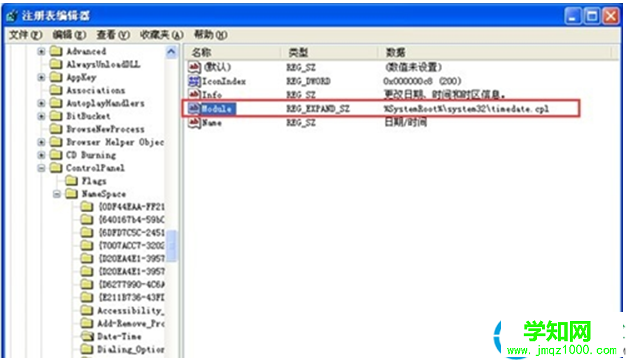
Task: Click the REG_DWORD type cell
Action: 308,81
